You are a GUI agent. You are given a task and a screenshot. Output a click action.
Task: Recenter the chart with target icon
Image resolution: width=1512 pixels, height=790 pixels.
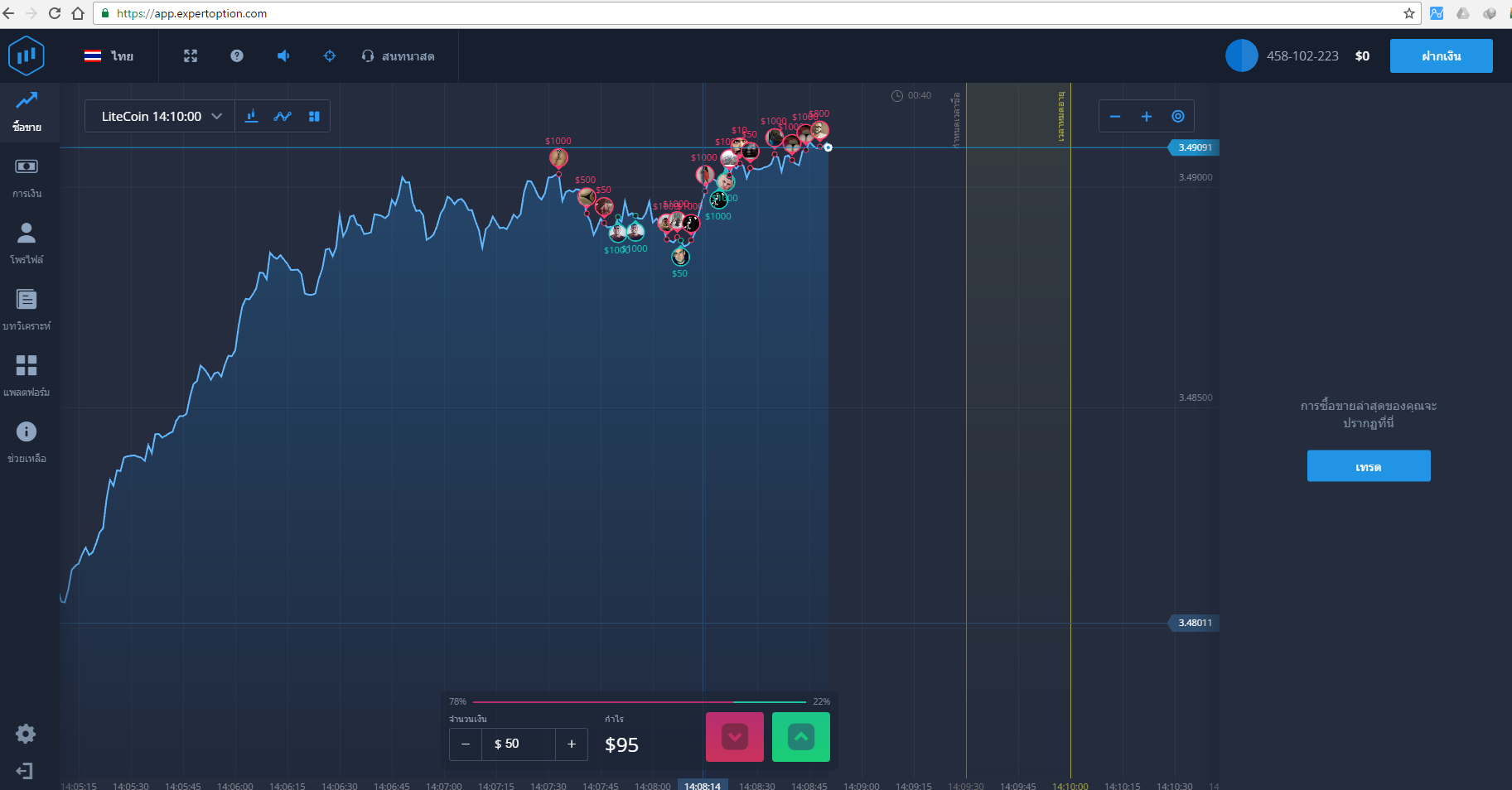coord(1178,117)
